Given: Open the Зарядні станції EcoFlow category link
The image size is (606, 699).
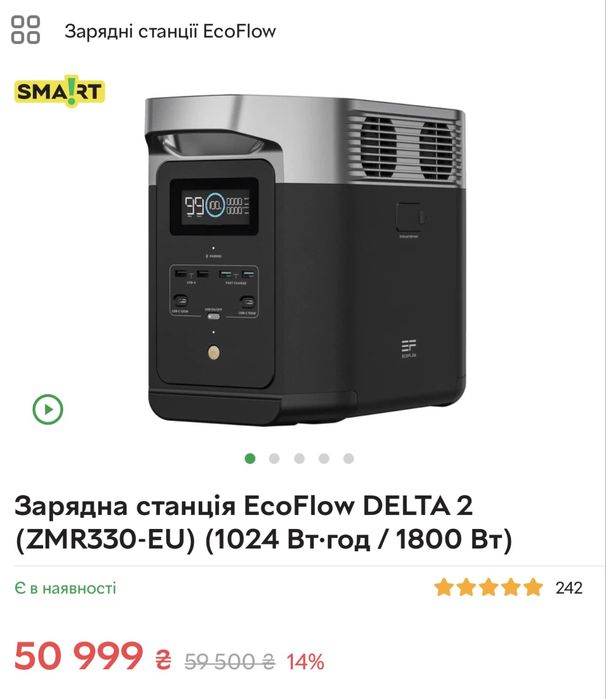Looking at the screenshot, I should click(170, 31).
